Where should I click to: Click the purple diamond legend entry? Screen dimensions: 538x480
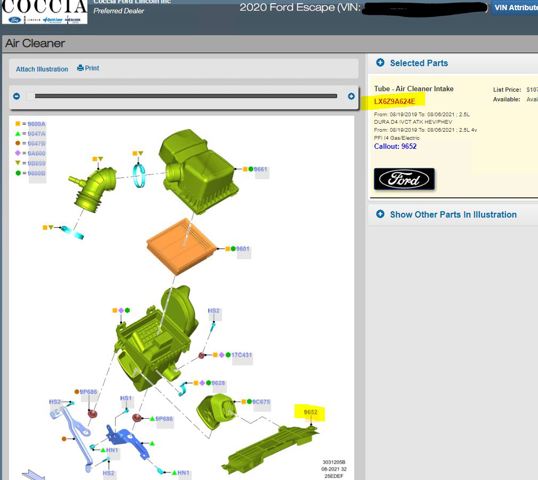pos(31,153)
